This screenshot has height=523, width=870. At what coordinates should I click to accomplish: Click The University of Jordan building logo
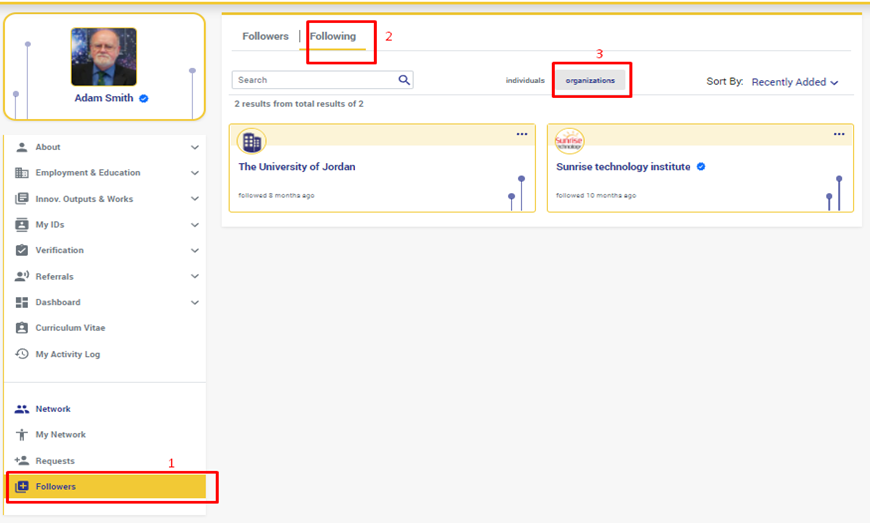(251, 142)
